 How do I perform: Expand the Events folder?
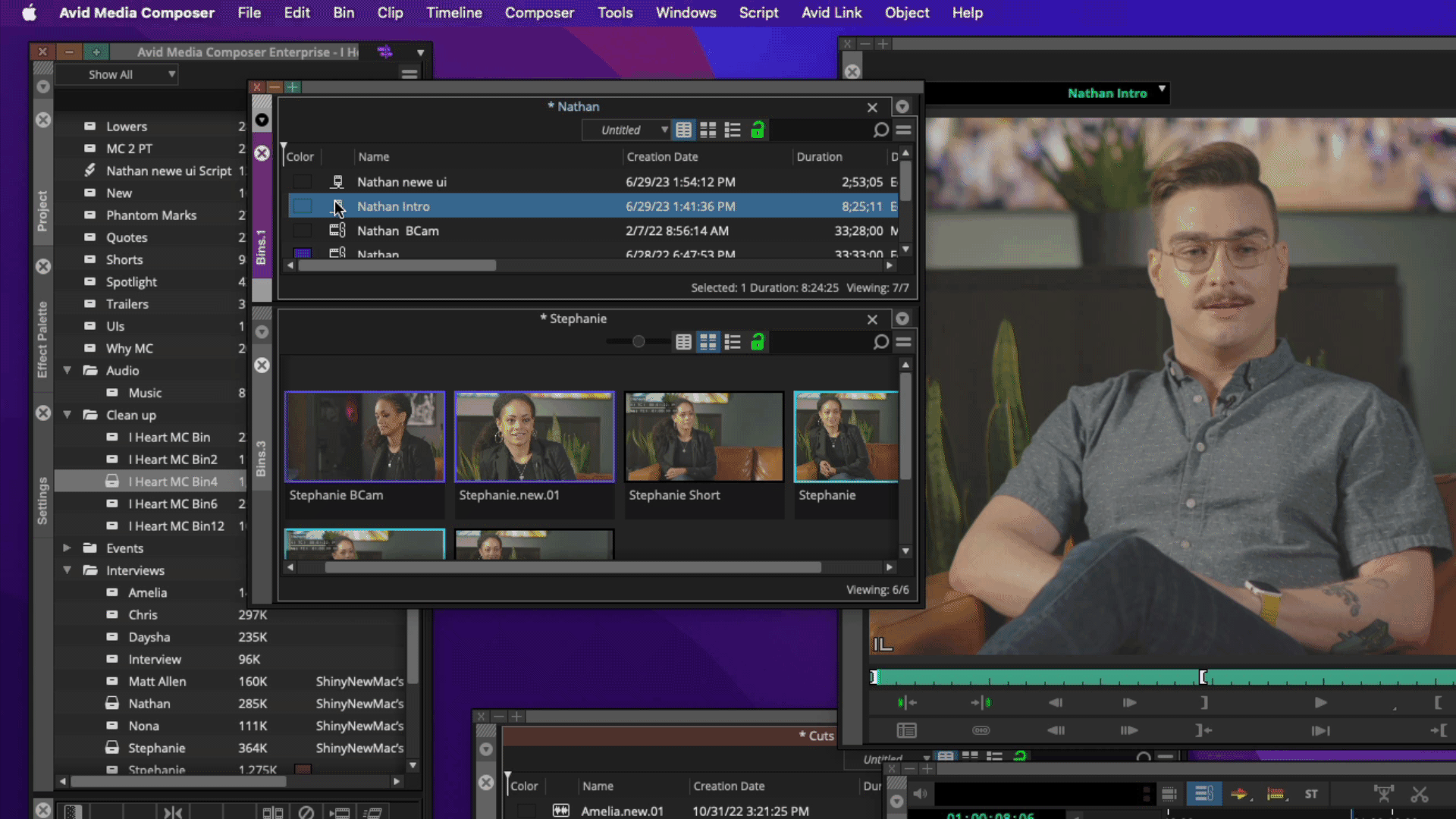(x=67, y=548)
